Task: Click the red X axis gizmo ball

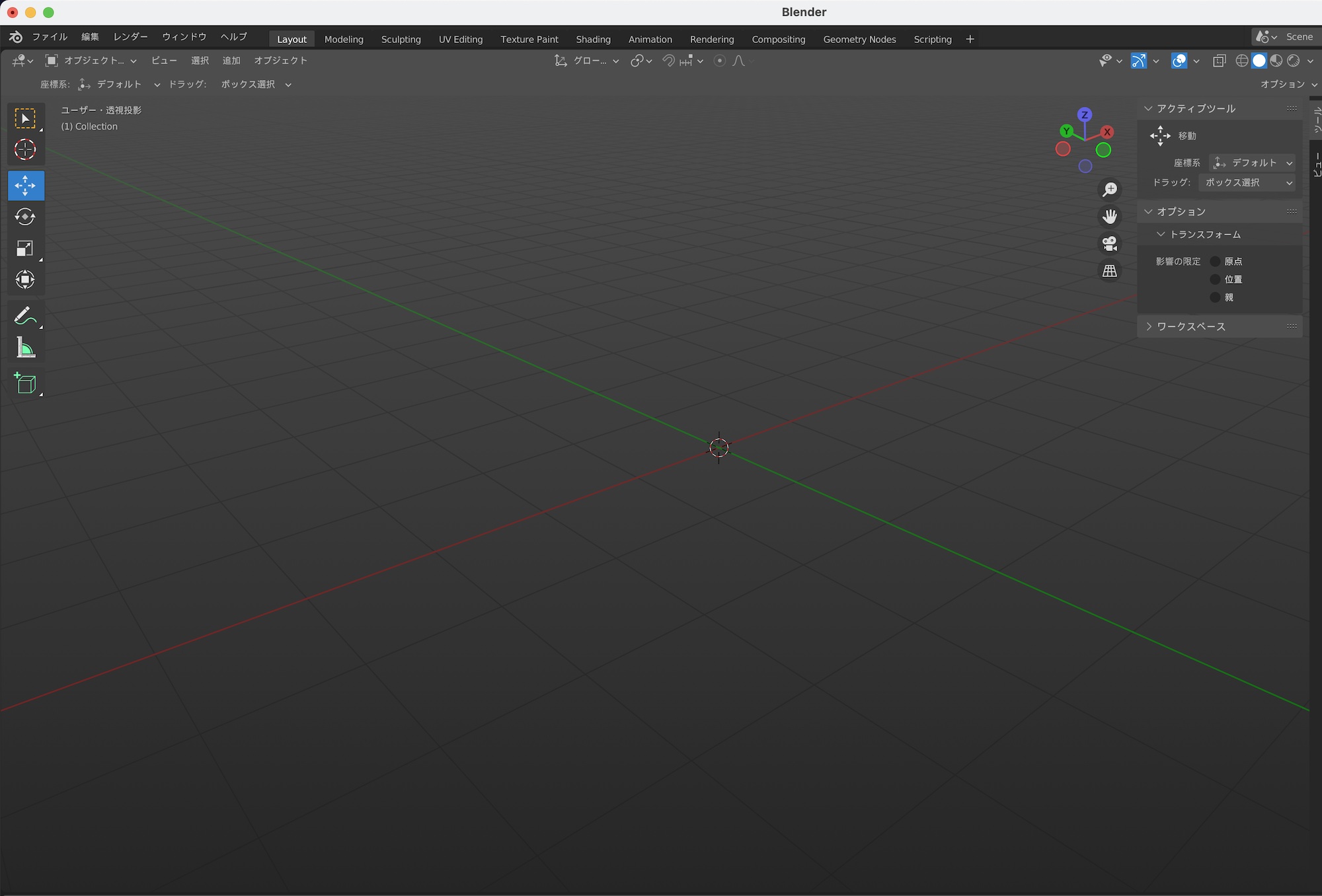Action: (x=1107, y=132)
